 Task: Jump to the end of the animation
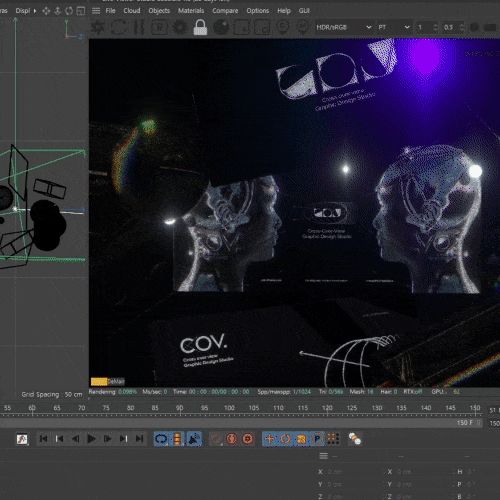pyautogui.click(x=140, y=439)
